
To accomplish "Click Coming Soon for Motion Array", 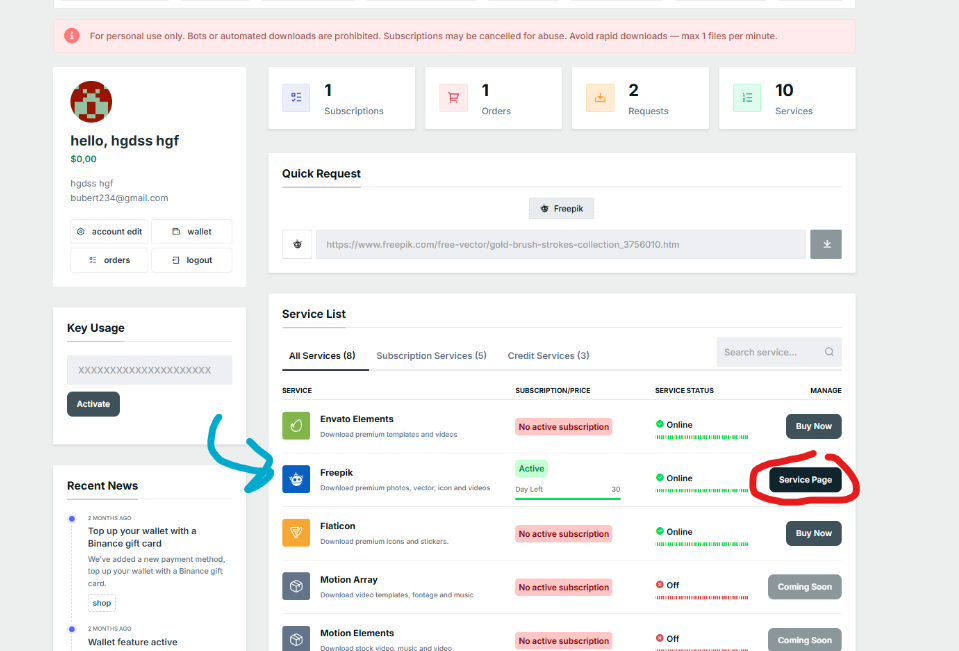I will pyautogui.click(x=804, y=587).
